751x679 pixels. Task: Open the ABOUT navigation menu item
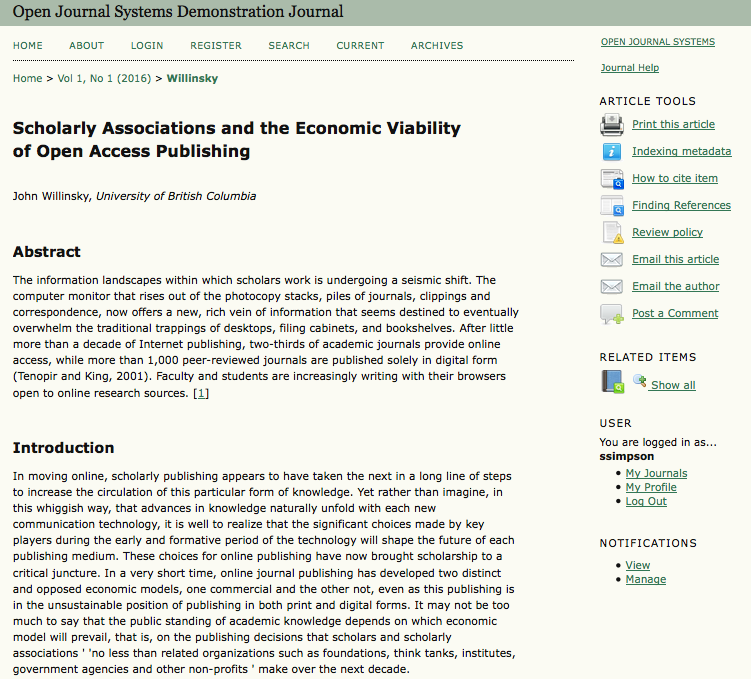pos(86,46)
